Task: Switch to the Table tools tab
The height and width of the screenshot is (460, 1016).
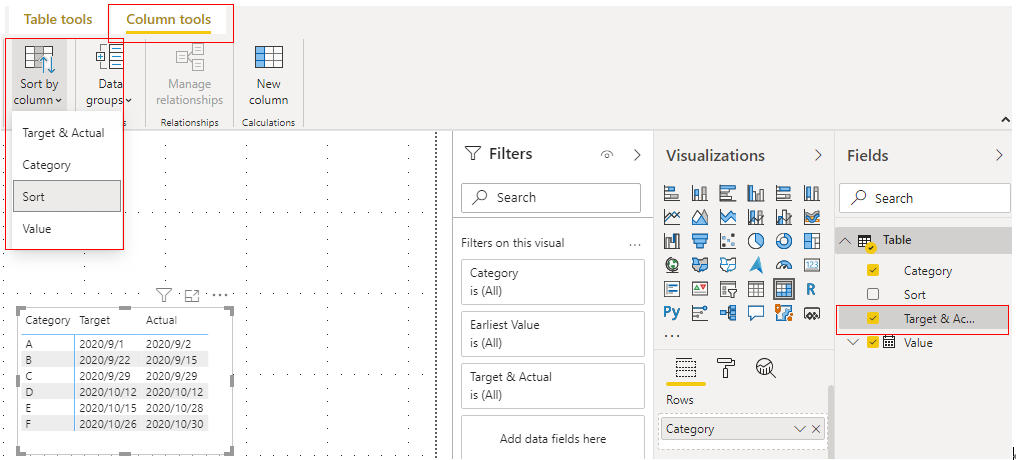Action: pyautogui.click(x=58, y=19)
